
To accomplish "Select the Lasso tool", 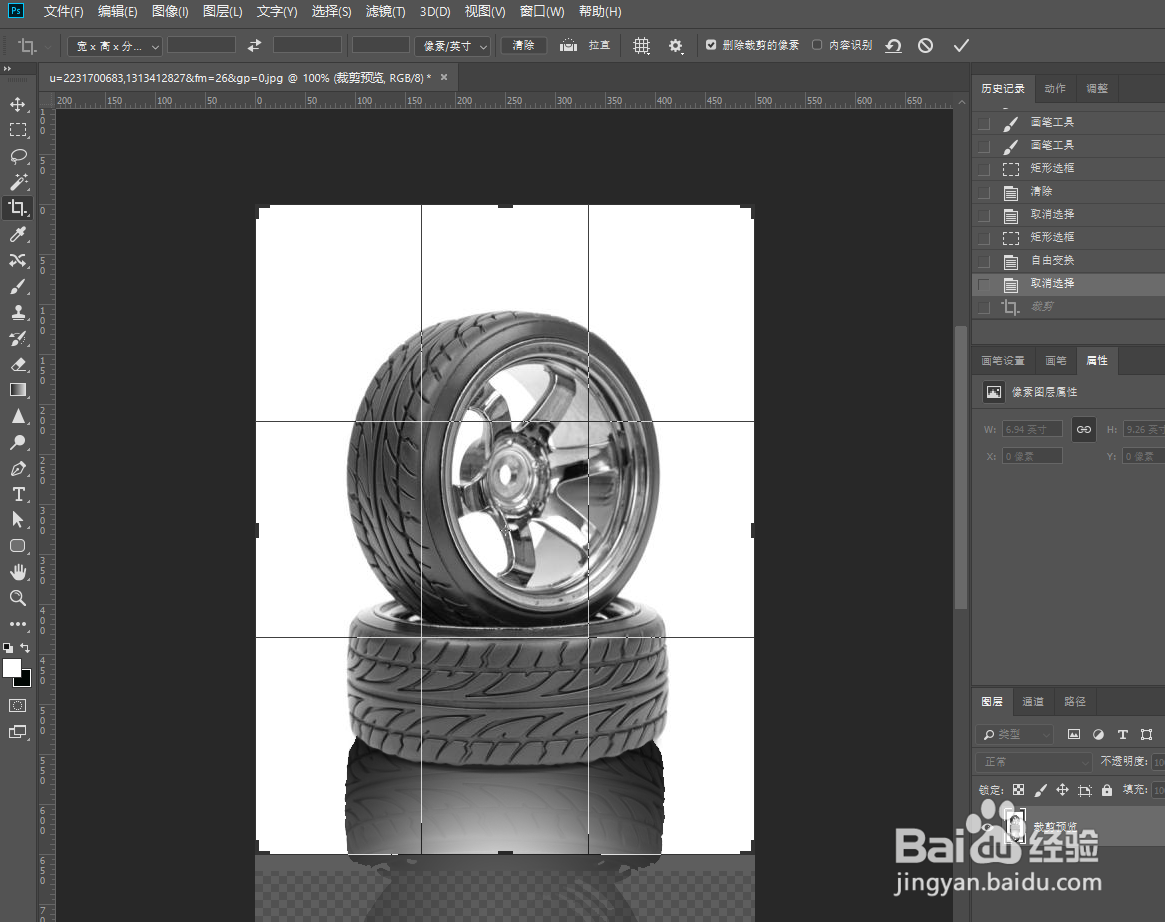I will click(x=18, y=156).
